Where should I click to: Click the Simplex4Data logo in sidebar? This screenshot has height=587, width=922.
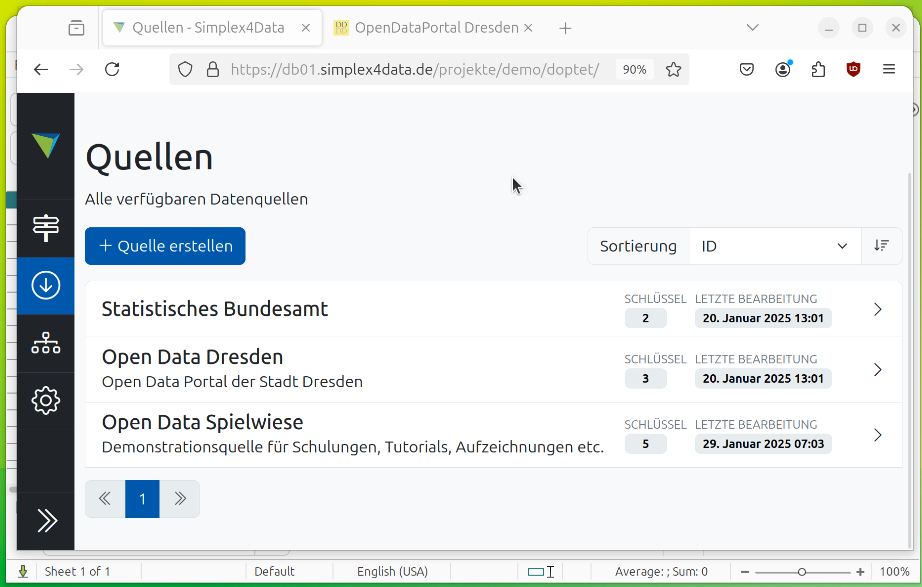coord(46,145)
